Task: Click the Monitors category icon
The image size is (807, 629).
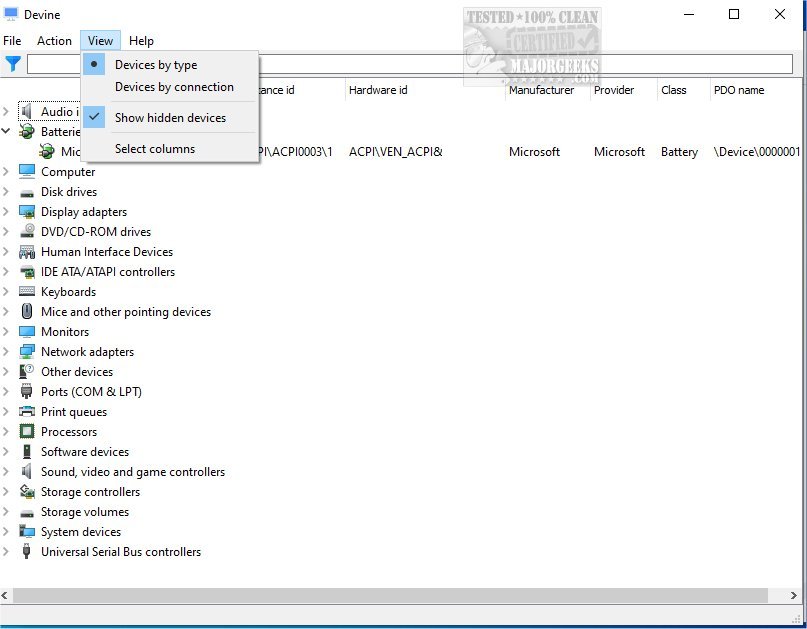Action: coord(27,331)
